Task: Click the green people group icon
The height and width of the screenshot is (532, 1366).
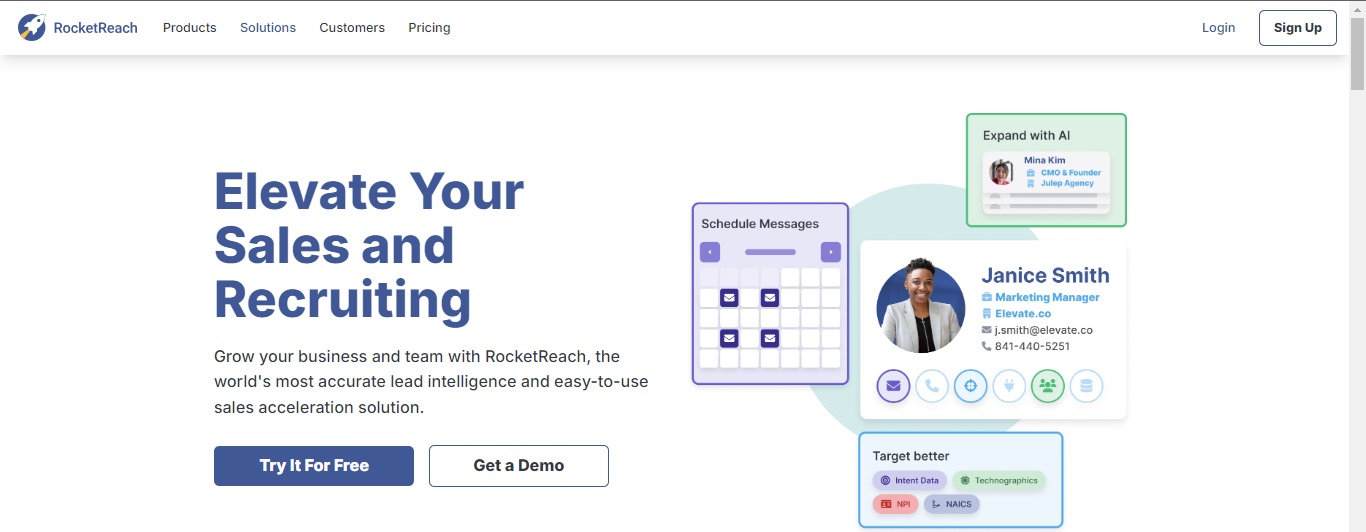Action: point(1047,386)
